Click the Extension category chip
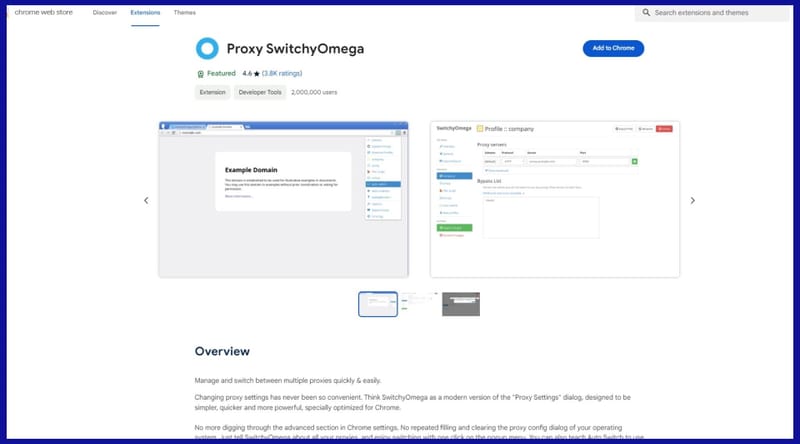The height and width of the screenshot is (444, 800). pos(210,92)
